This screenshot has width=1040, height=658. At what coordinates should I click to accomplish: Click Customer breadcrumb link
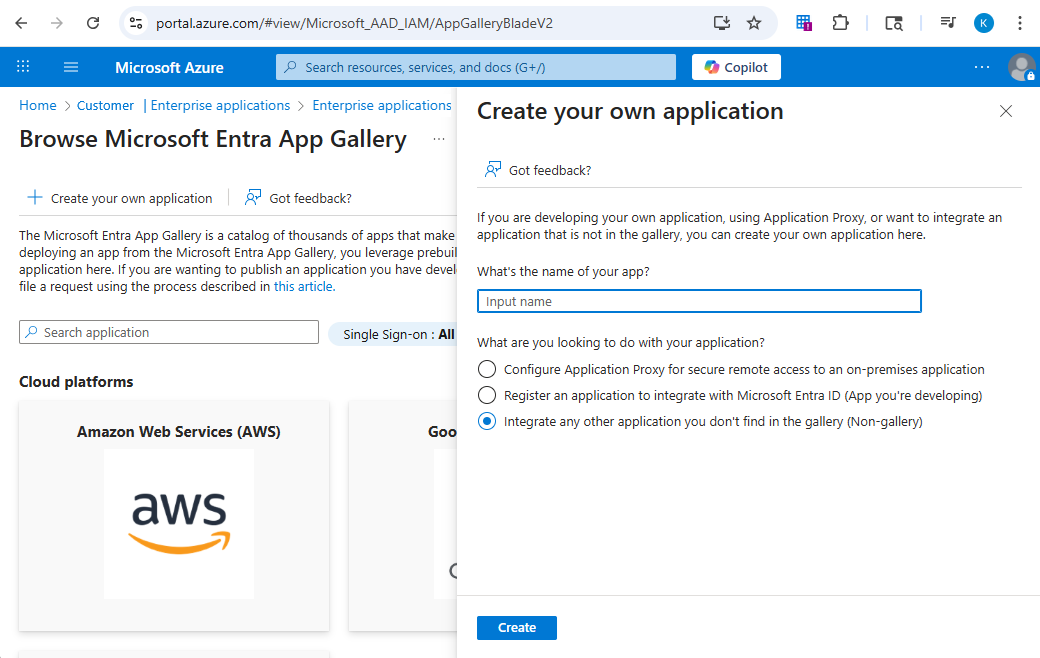[x=105, y=105]
